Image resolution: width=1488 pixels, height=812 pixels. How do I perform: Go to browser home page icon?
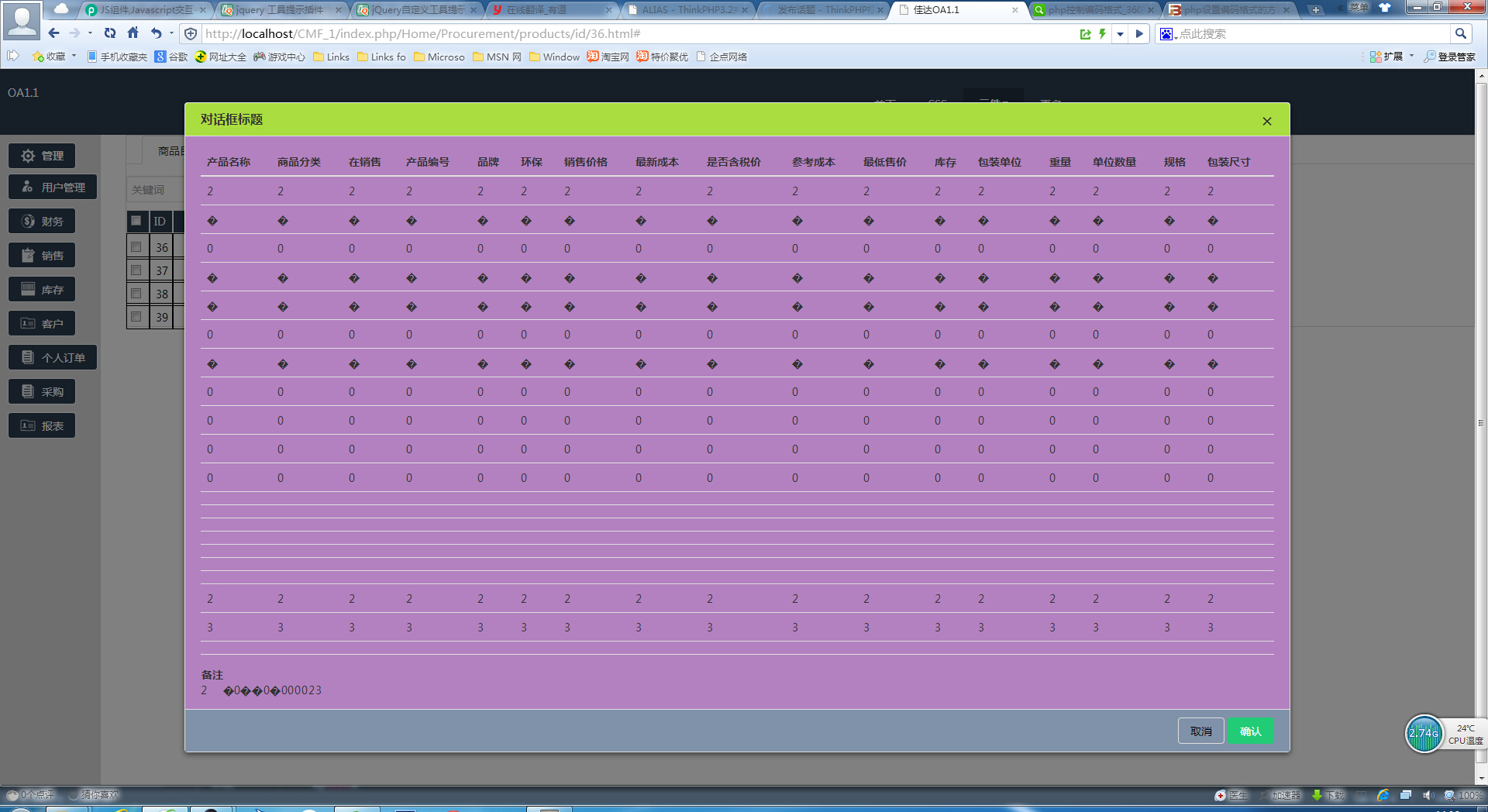[133, 33]
